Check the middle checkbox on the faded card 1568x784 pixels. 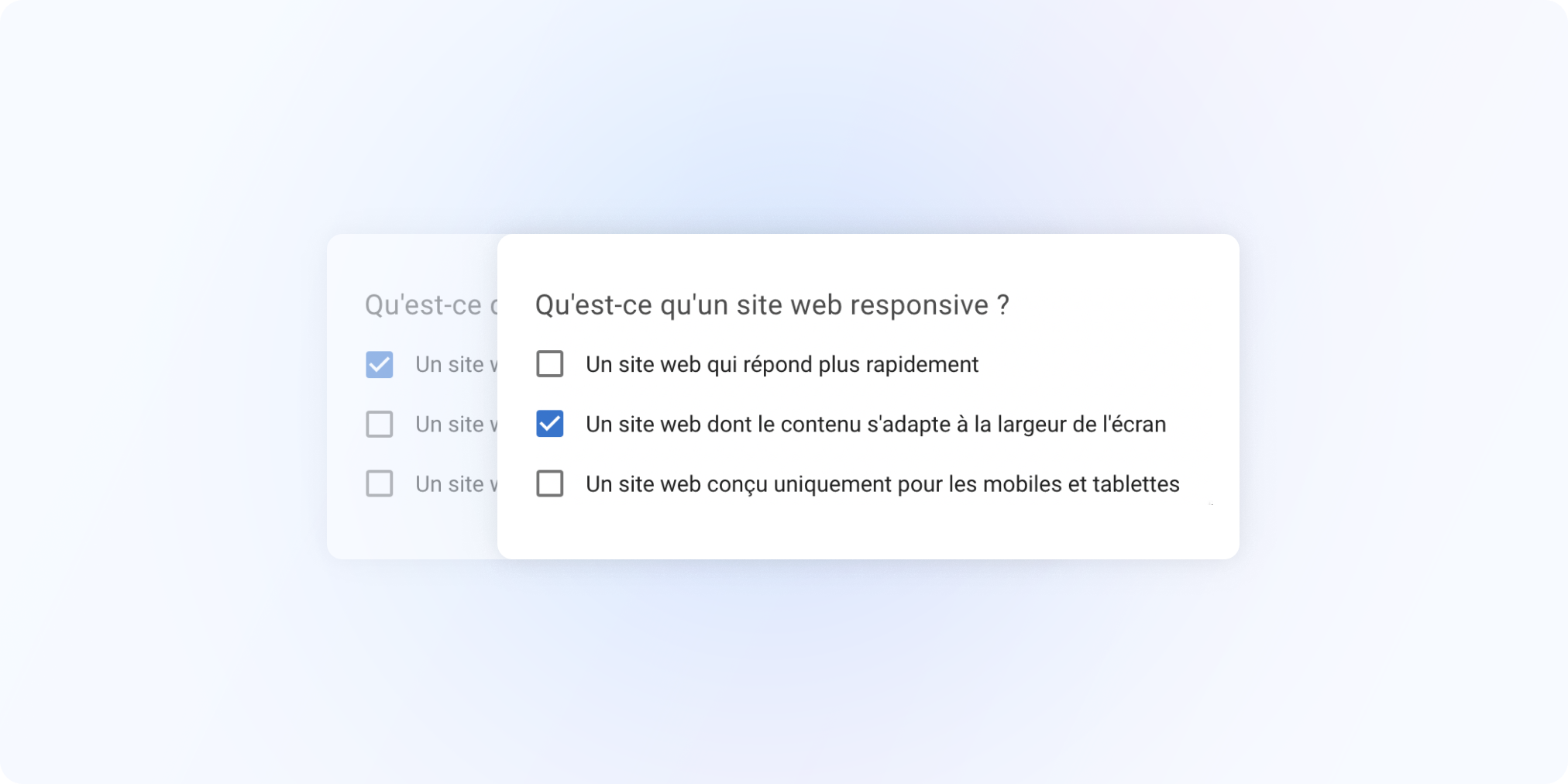point(380,424)
